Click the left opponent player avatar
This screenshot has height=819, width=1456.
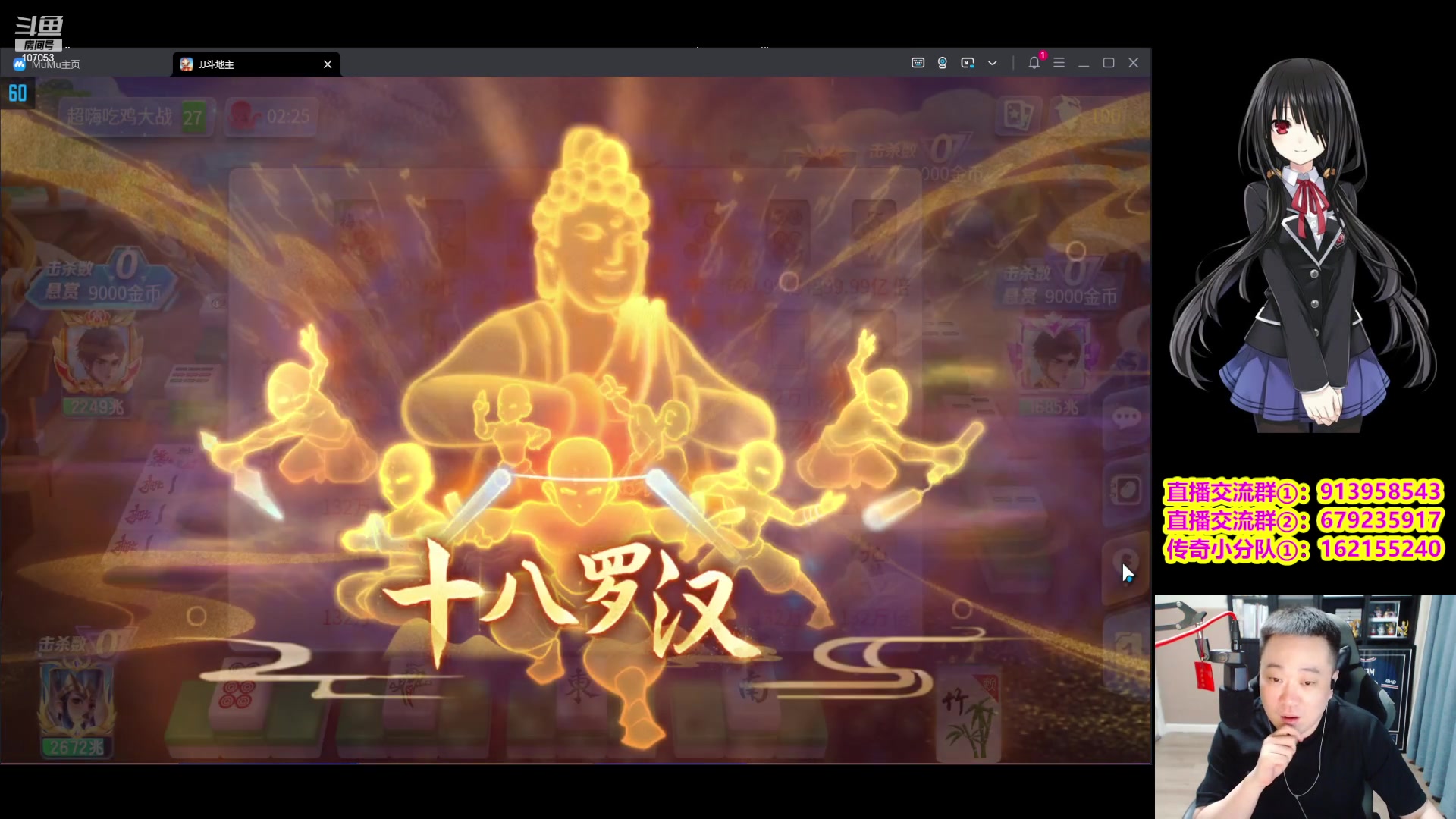96,356
